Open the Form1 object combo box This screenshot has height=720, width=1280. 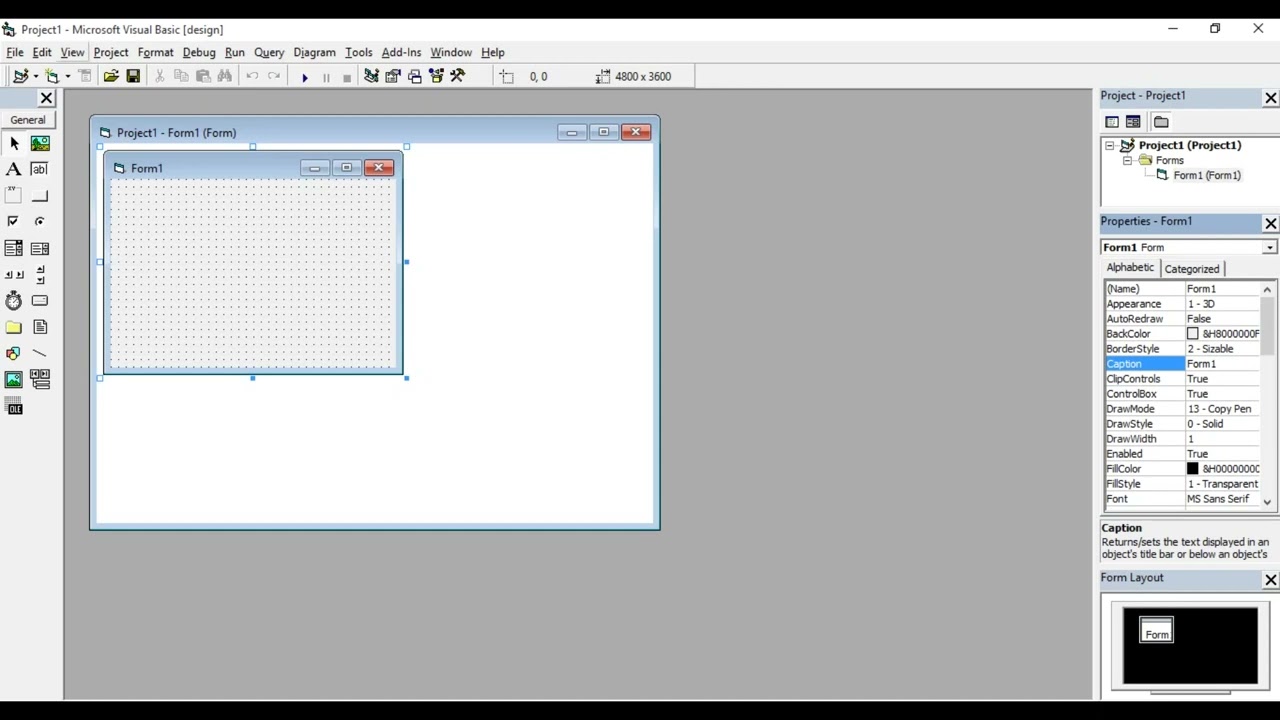(x=1189, y=247)
